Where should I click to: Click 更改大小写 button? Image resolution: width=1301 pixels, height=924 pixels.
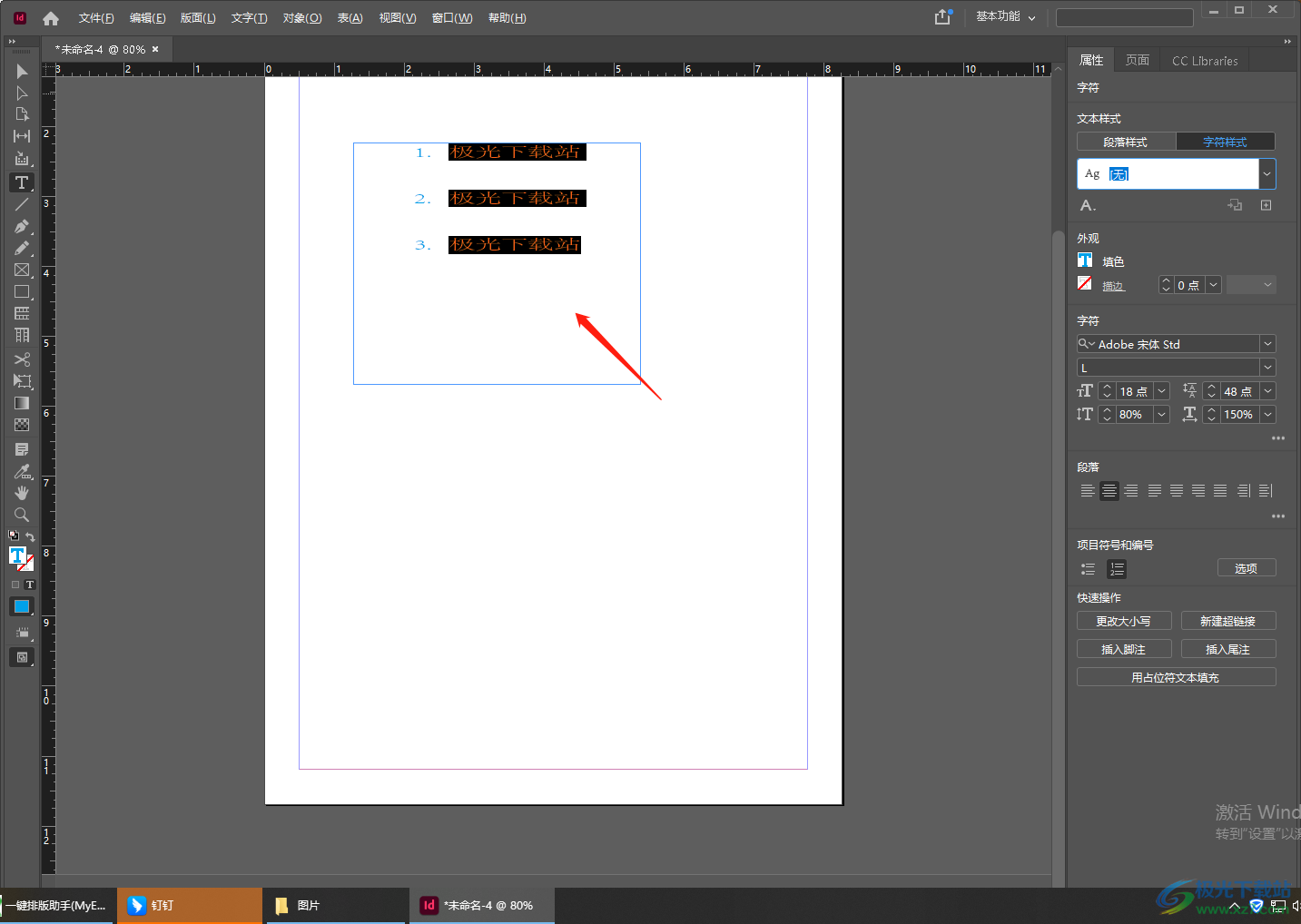tap(1124, 621)
